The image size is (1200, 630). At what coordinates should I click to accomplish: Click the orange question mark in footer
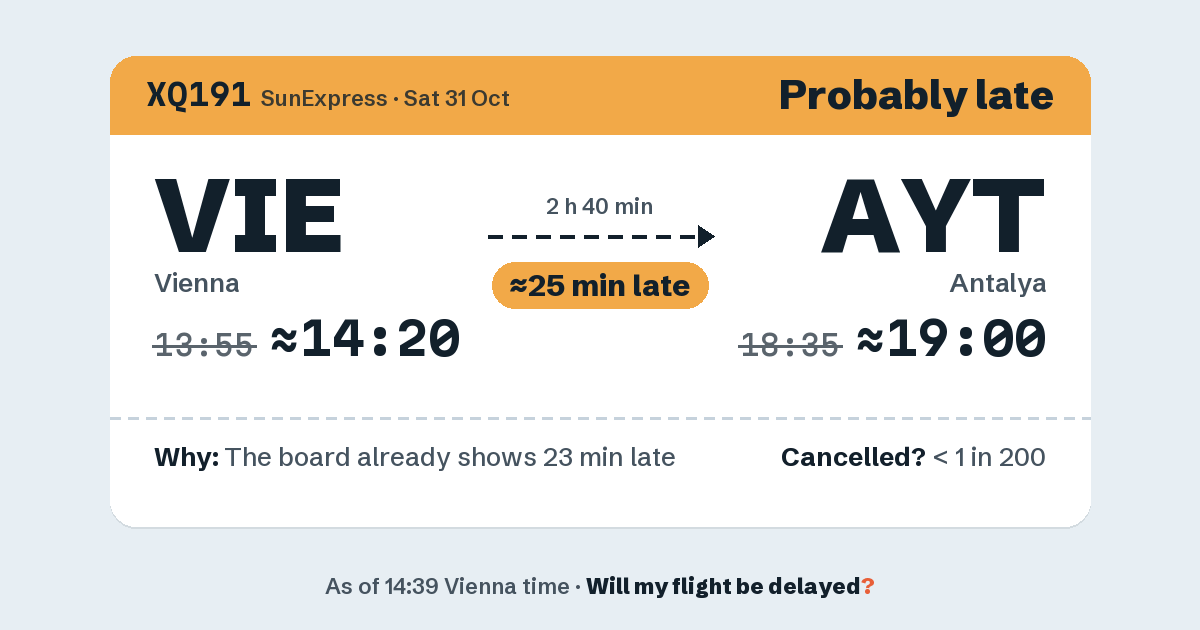(868, 586)
